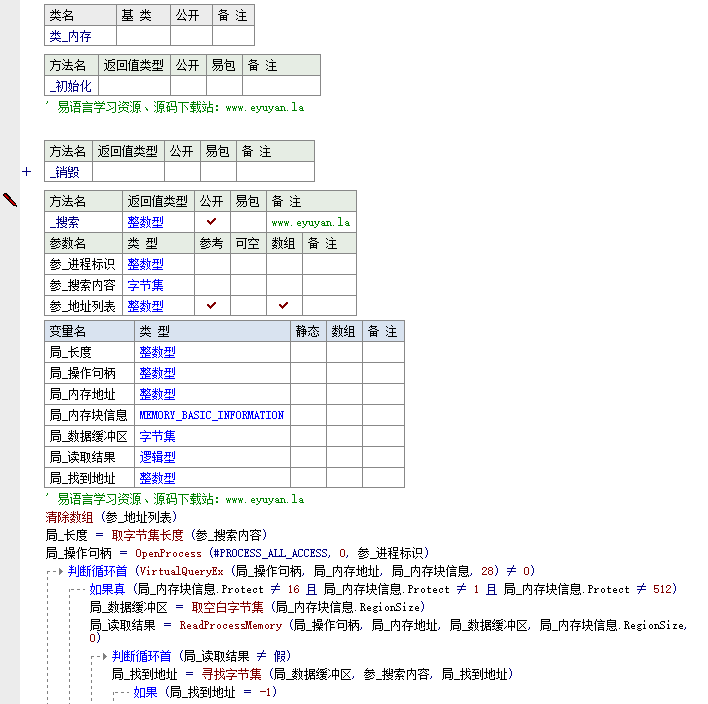Select variable 局_内存块信息

[89, 415]
